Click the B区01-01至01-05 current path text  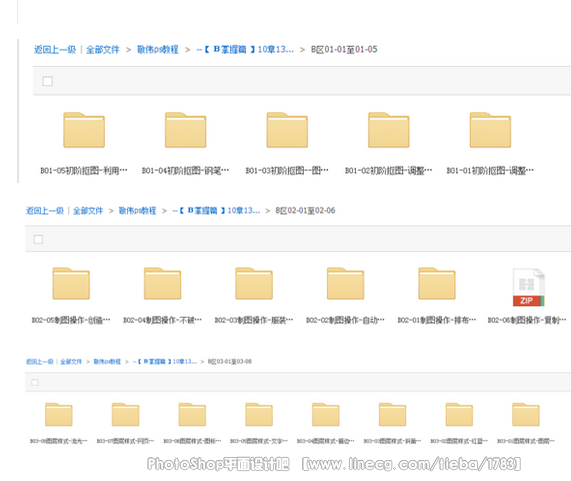344,50
